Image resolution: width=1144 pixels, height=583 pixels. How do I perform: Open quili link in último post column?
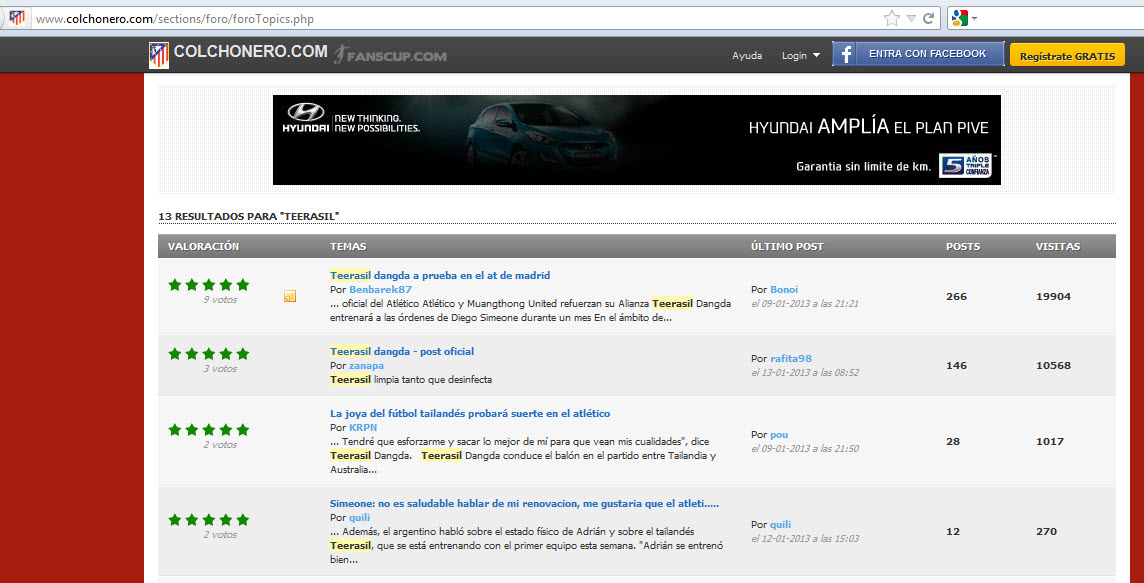pos(781,525)
